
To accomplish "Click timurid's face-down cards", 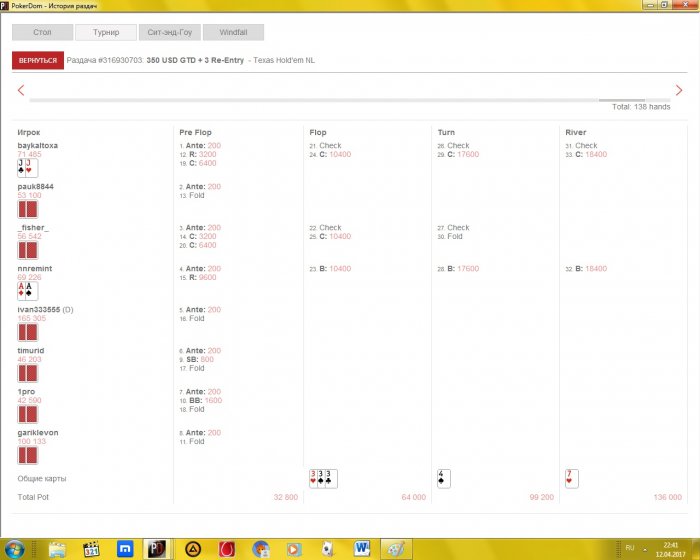I will pos(28,373).
